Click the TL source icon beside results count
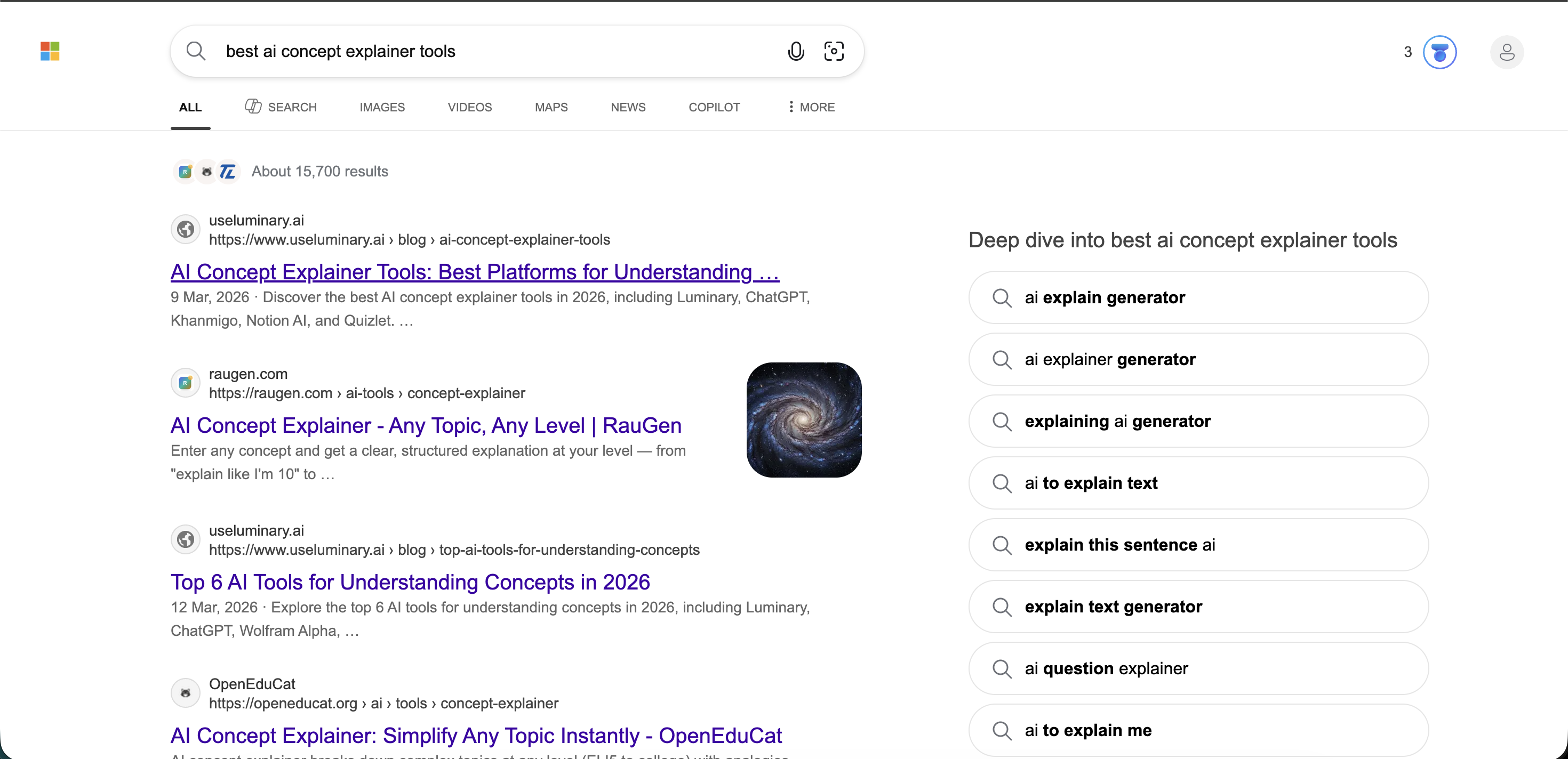 pyautogui.click(x=228, y=172)
